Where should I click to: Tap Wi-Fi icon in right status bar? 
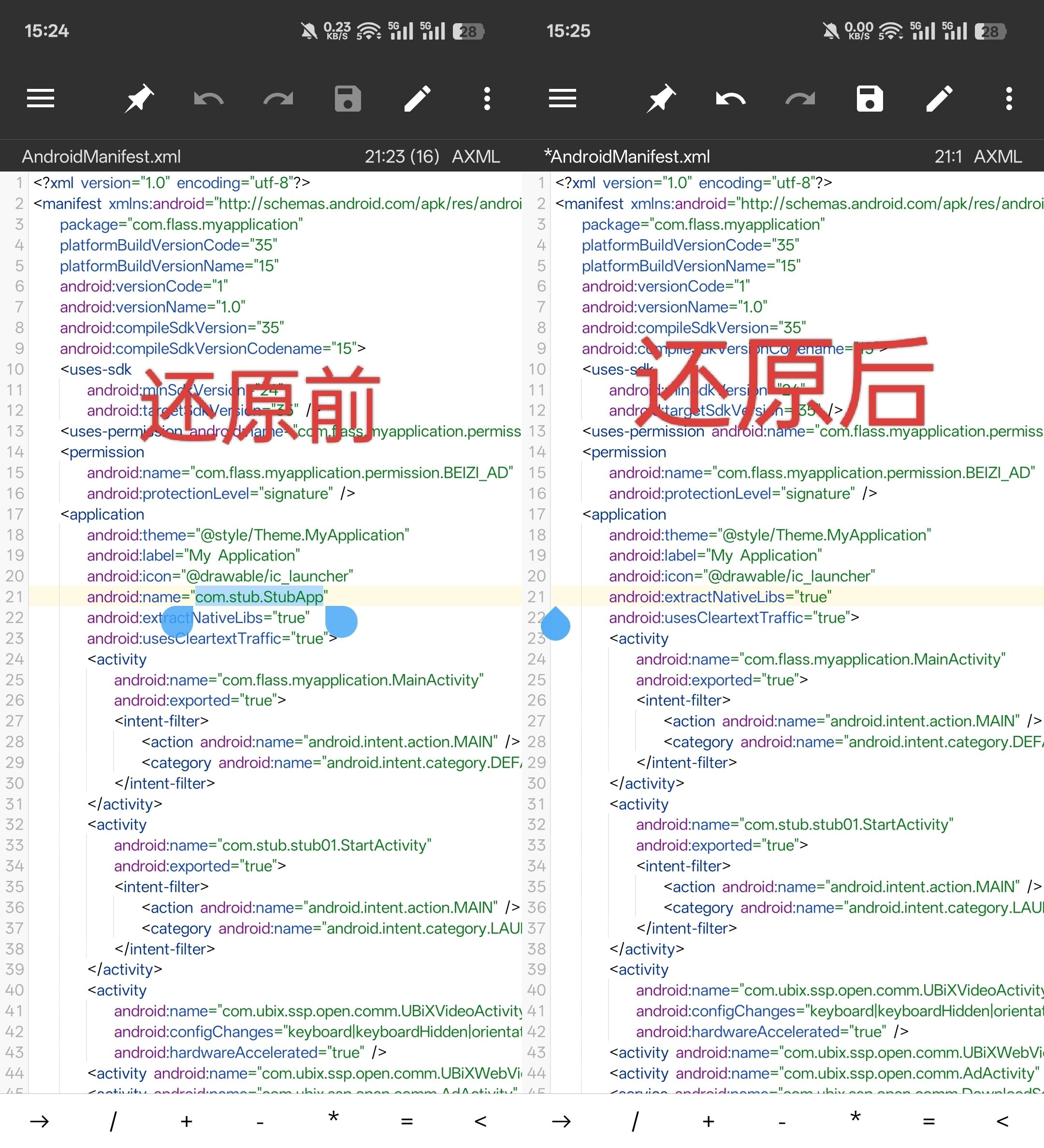(891, 31)
